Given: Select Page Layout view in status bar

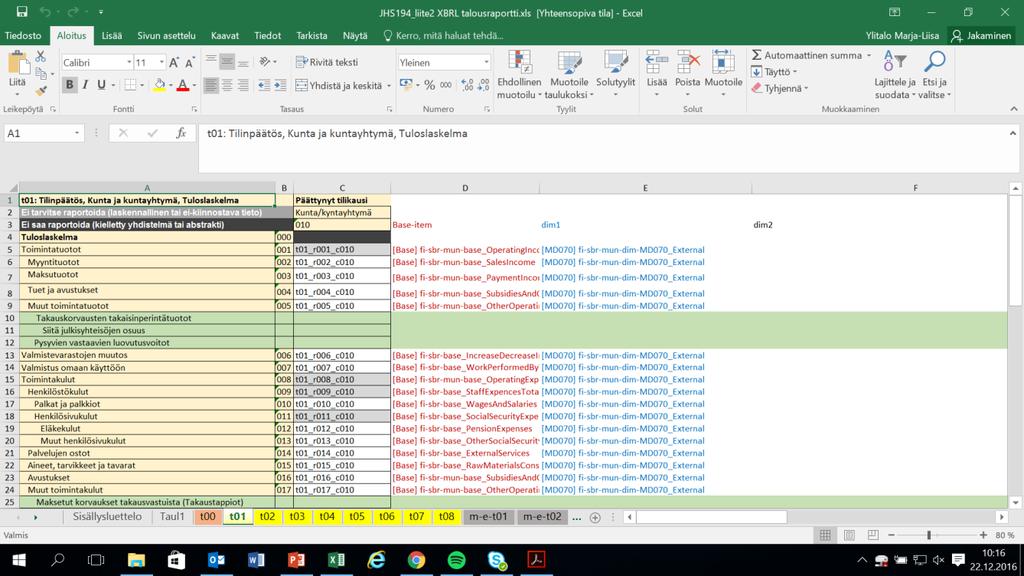Looking at the screenshot, I should (849, 535).
